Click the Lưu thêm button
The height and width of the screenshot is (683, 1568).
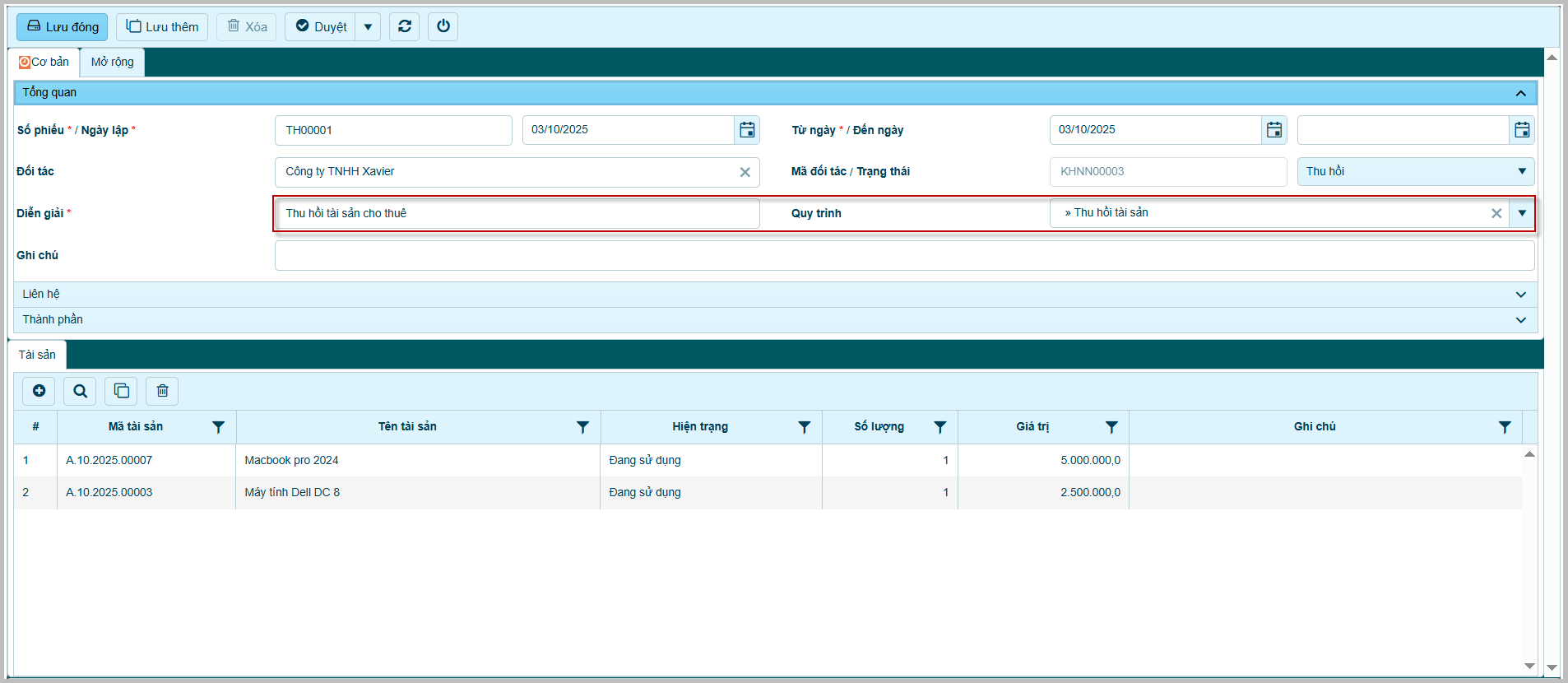coord(162,27)
